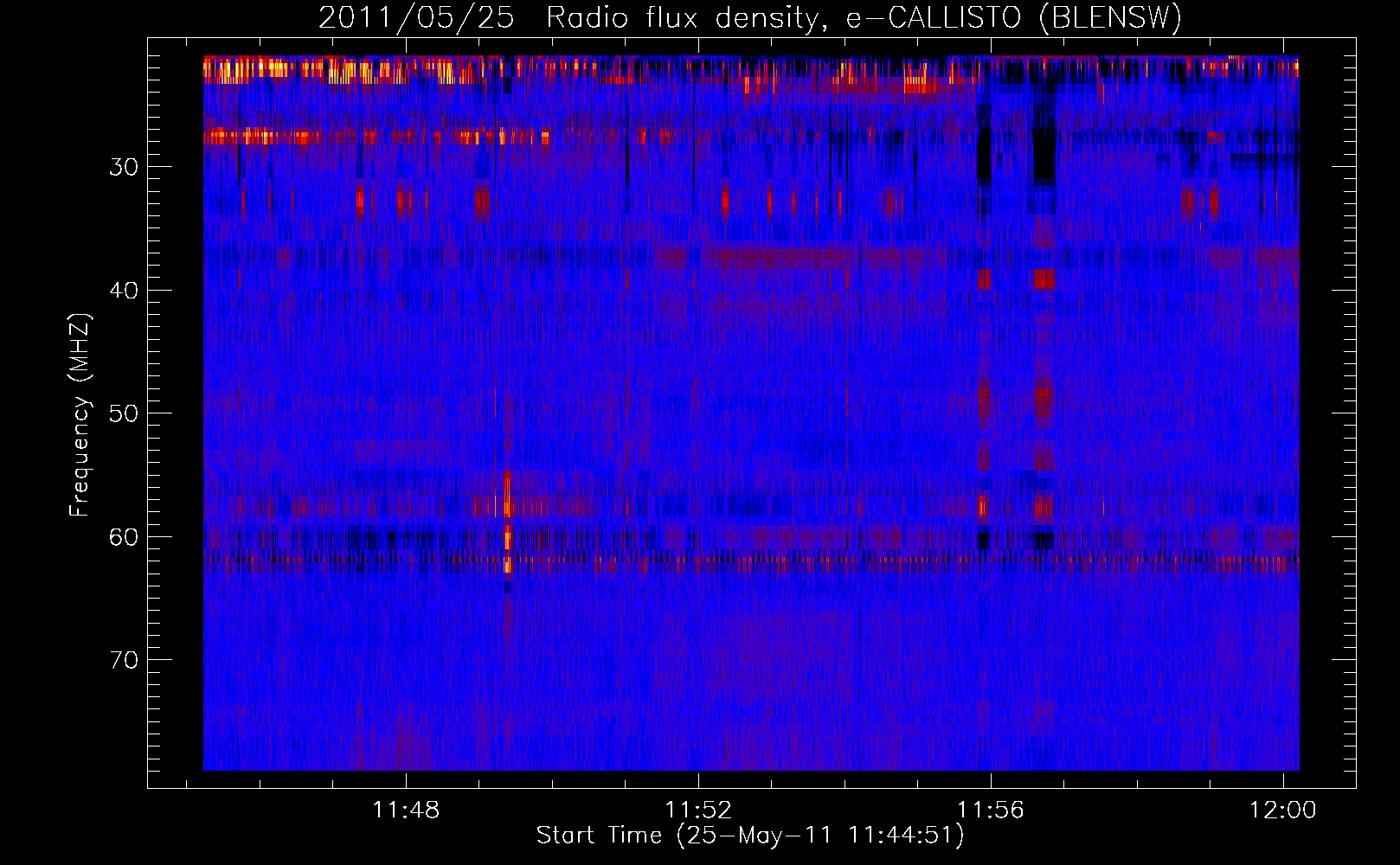Click the 30 frequency tick label

pyautogui.click(x=124, y=167)
